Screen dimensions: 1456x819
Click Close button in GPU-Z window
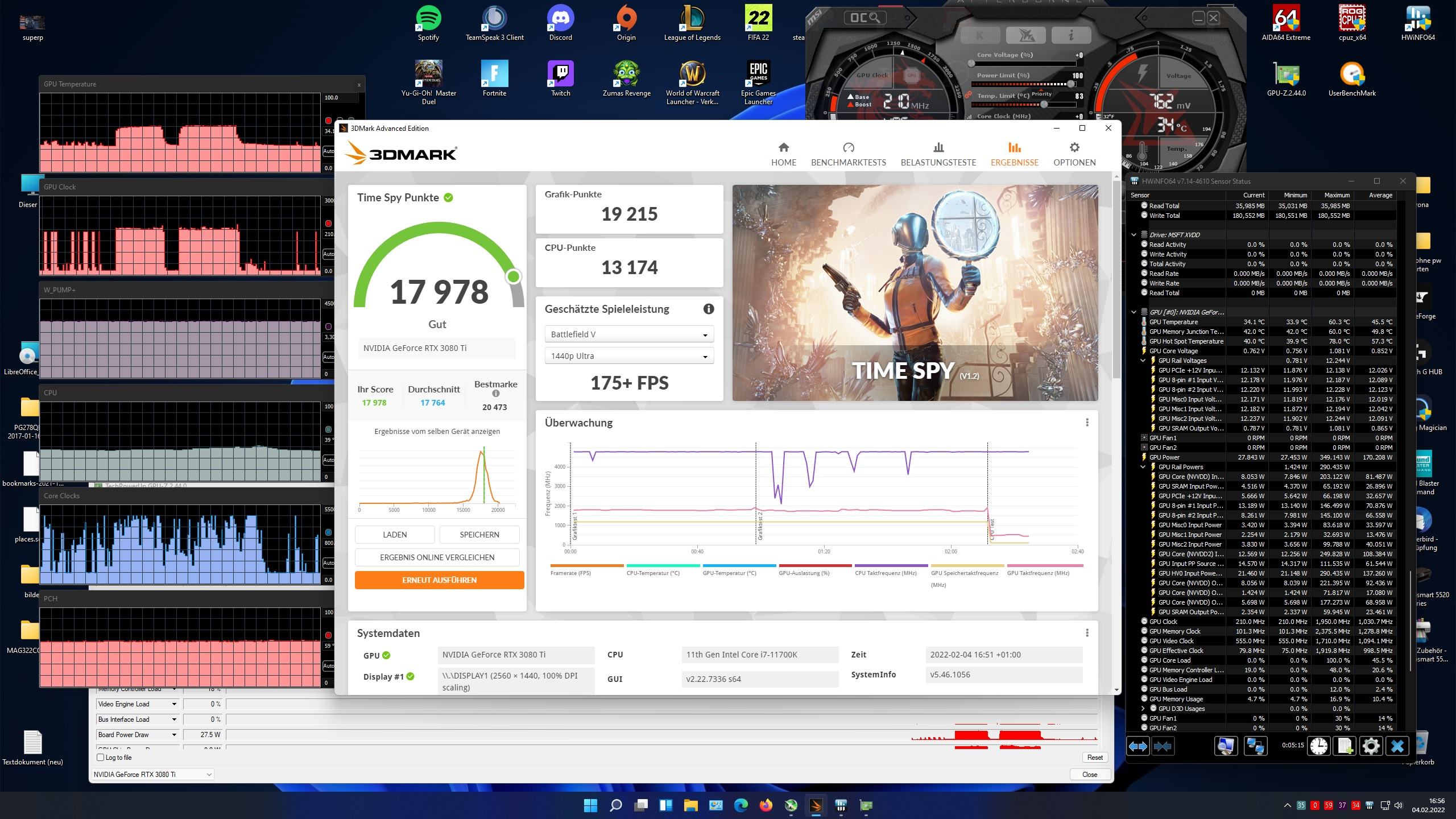pyautogui.click(x=1089, y=775)
